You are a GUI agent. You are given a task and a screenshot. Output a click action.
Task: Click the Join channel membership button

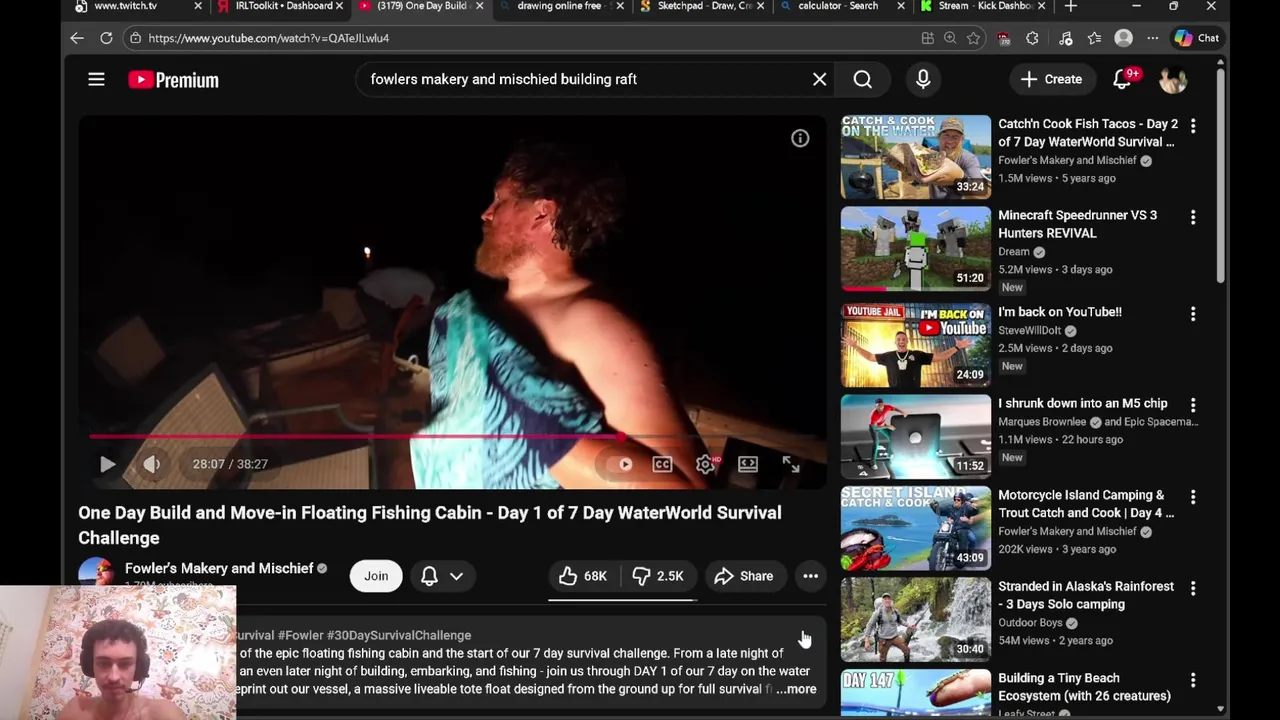[376, 576]
